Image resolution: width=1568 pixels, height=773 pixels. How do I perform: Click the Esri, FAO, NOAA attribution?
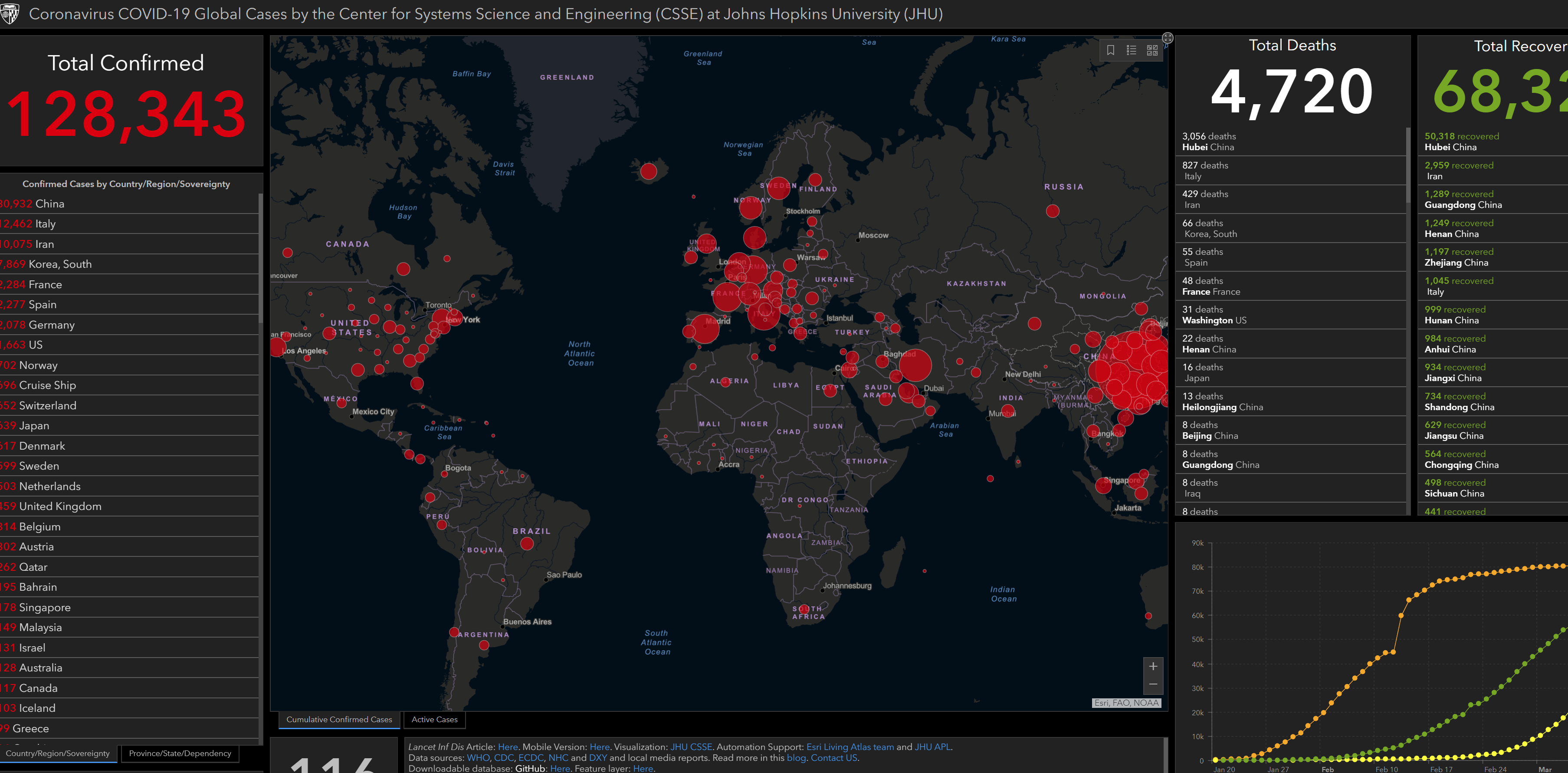tap(1127, 703)
